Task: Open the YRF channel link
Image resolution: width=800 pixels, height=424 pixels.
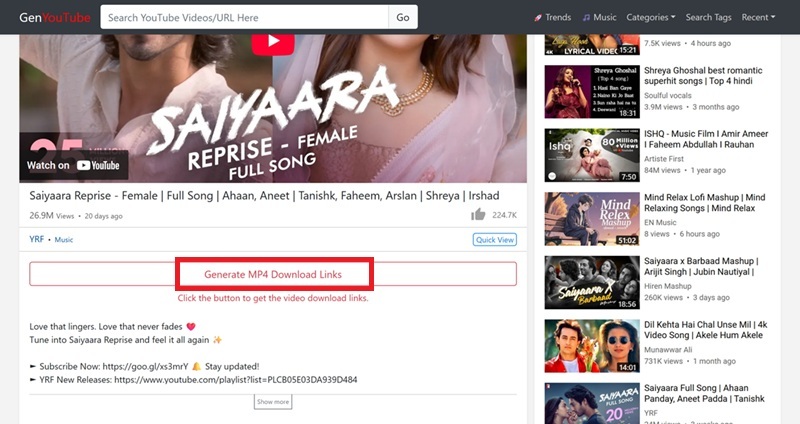Action: pos(38,240)
